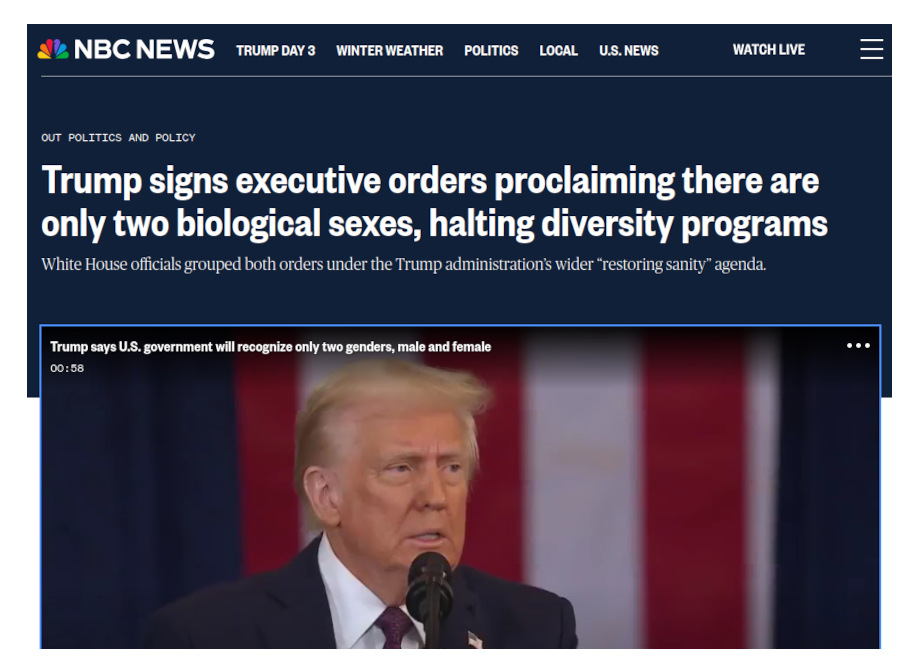Image resolution: width=920 pixels, height=656 pixels.
Task: Click the executive orders headline text
Action: (x=434, y=202)
